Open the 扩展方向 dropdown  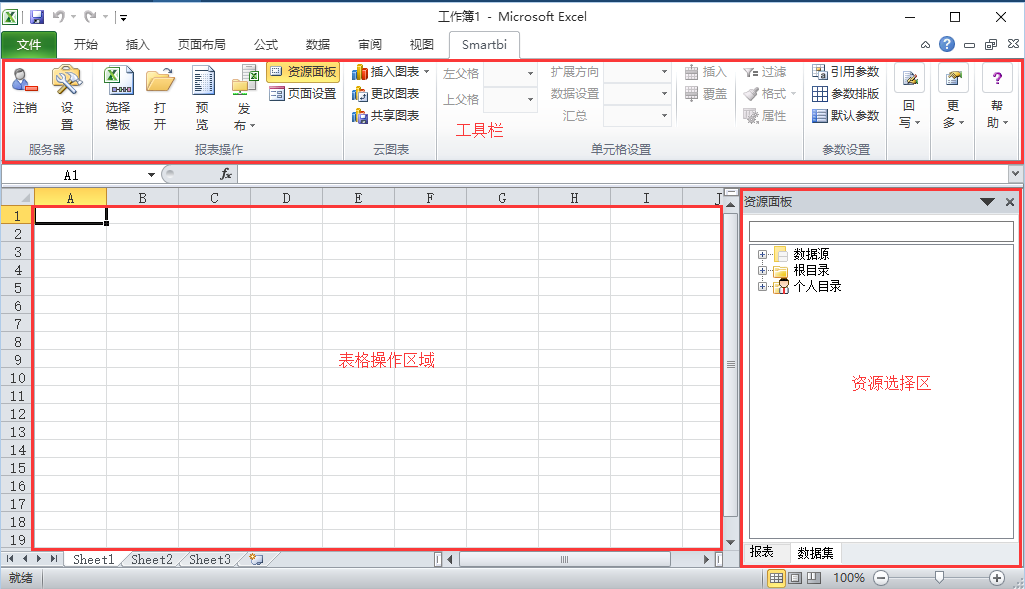[x=664, y=72]
